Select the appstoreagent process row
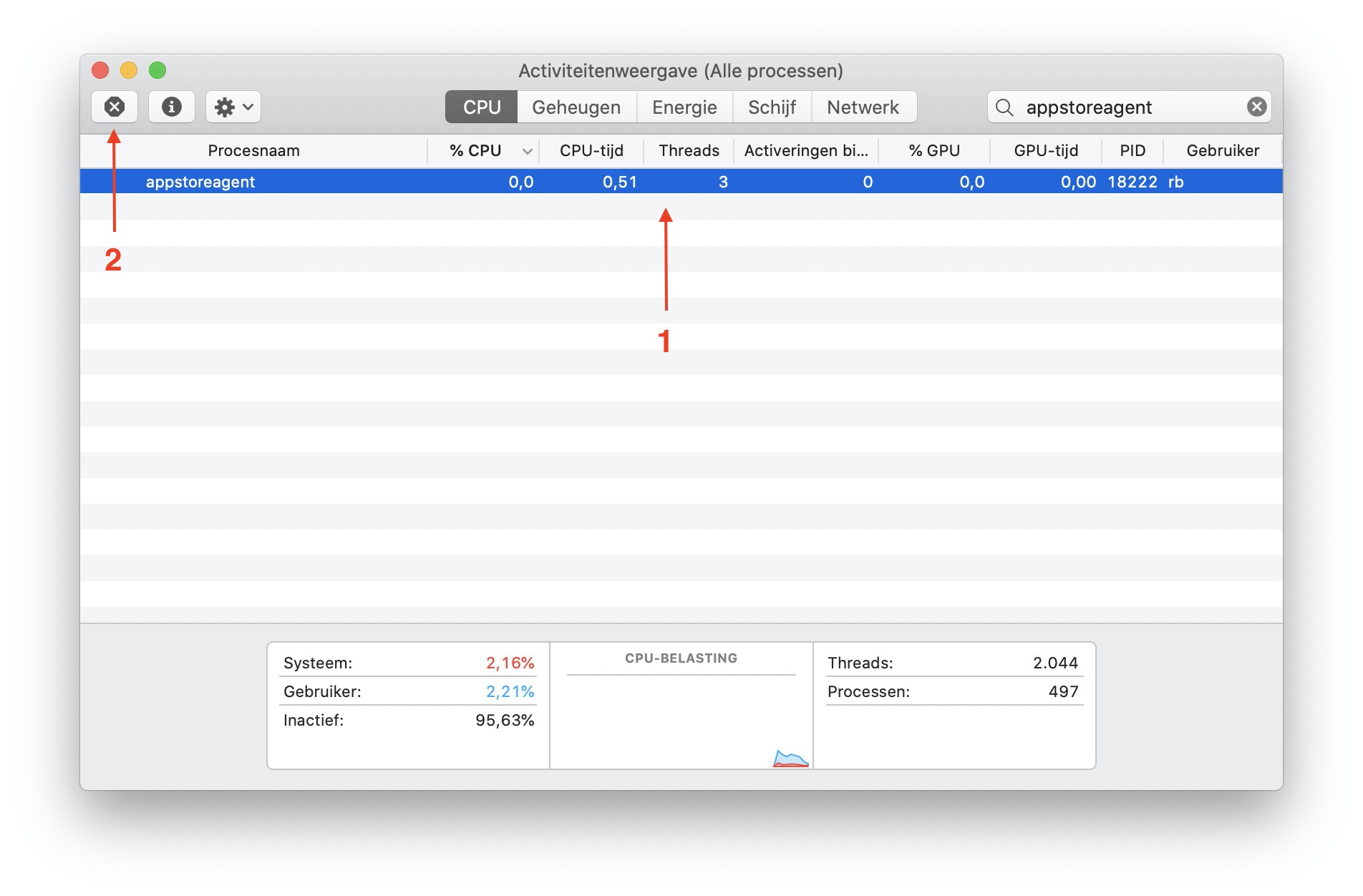 681,182
